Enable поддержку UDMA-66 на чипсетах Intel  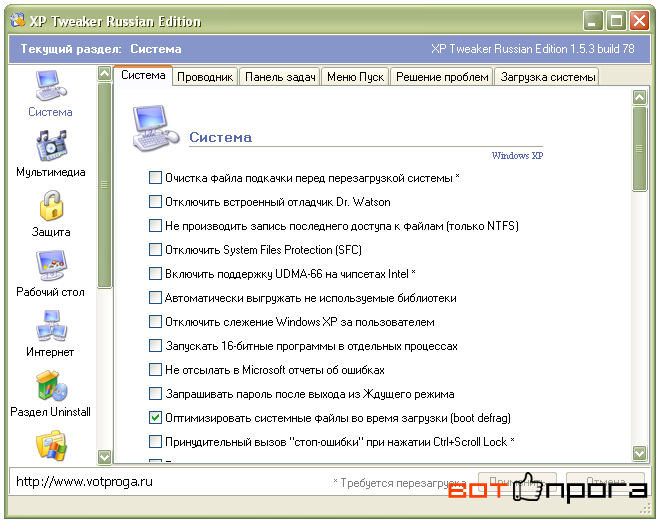point(155,273)
